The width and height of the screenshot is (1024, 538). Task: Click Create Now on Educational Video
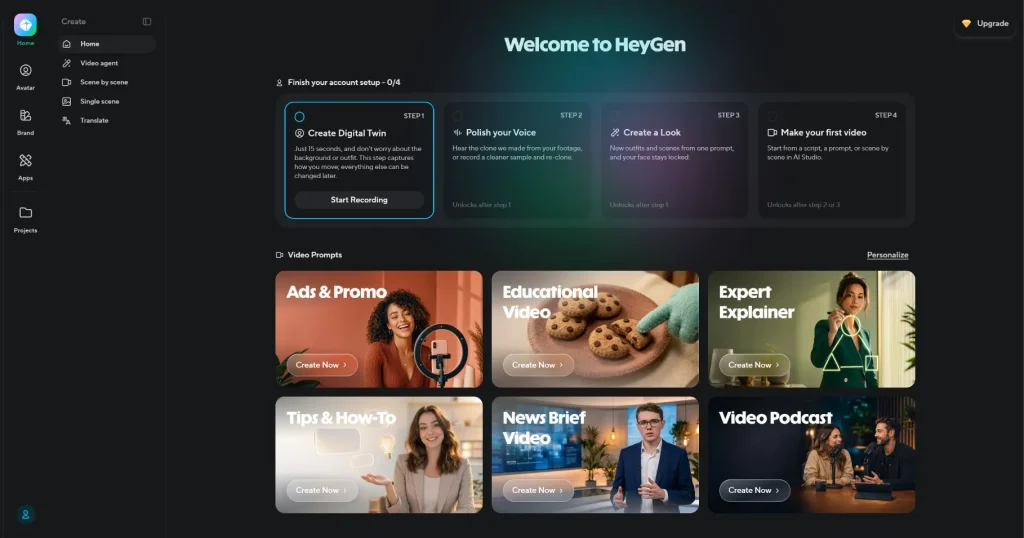tap(538, 365)
